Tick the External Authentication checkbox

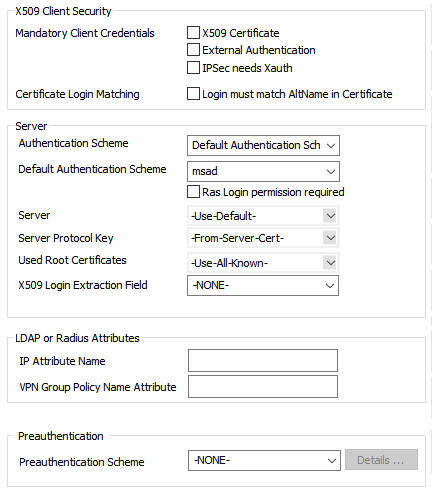tap(193, 50)
